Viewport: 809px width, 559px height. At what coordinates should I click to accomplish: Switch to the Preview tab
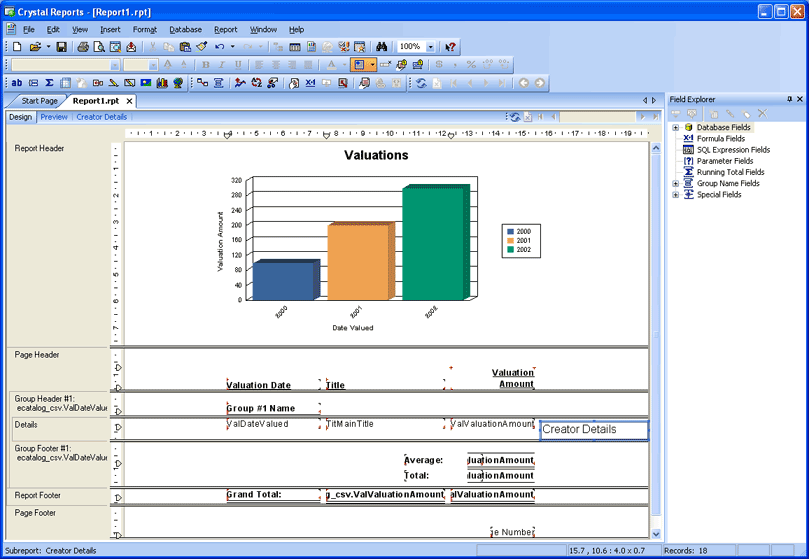(54, 117)
